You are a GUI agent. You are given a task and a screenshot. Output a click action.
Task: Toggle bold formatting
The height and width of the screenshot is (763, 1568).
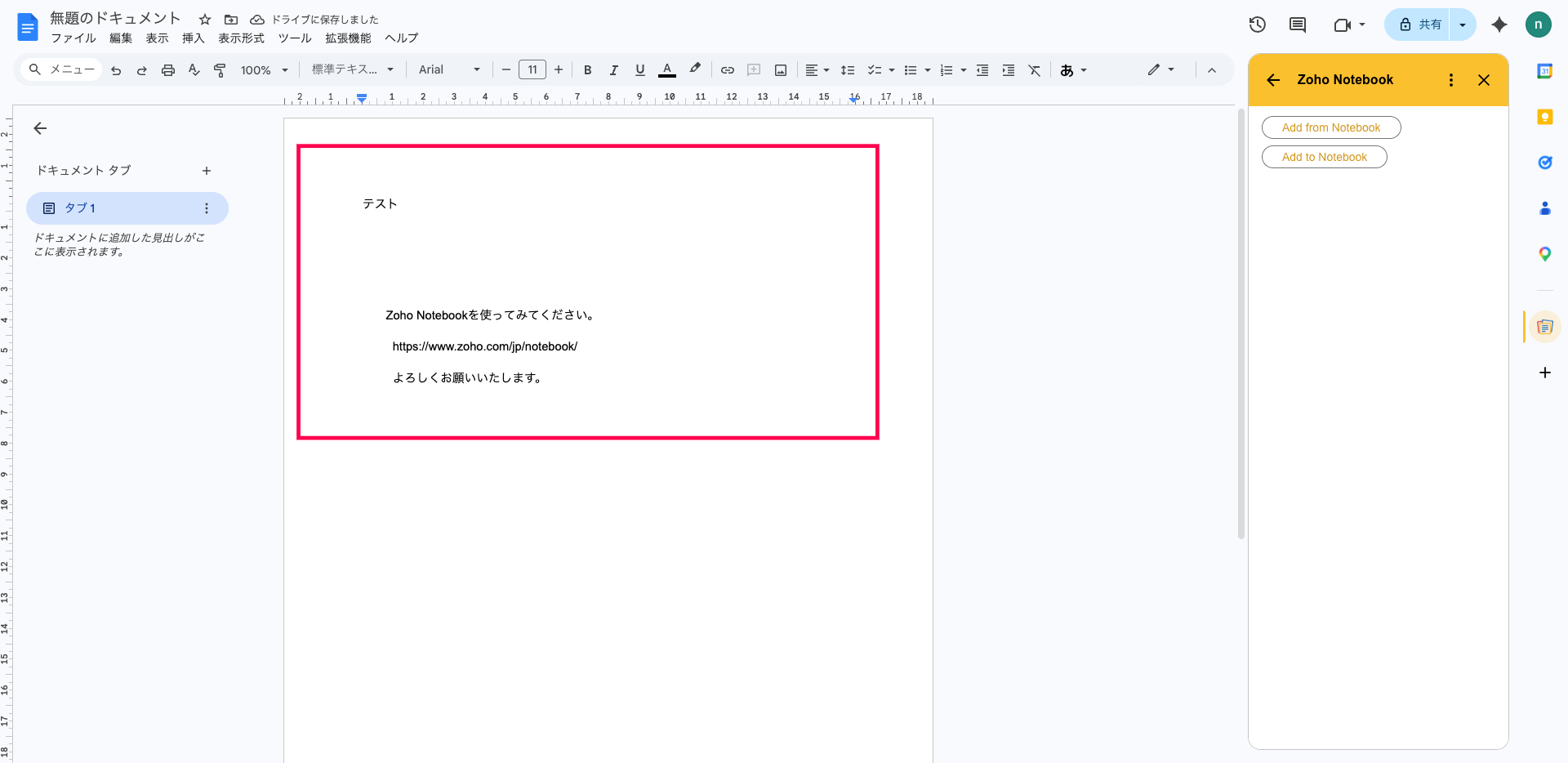587,70
